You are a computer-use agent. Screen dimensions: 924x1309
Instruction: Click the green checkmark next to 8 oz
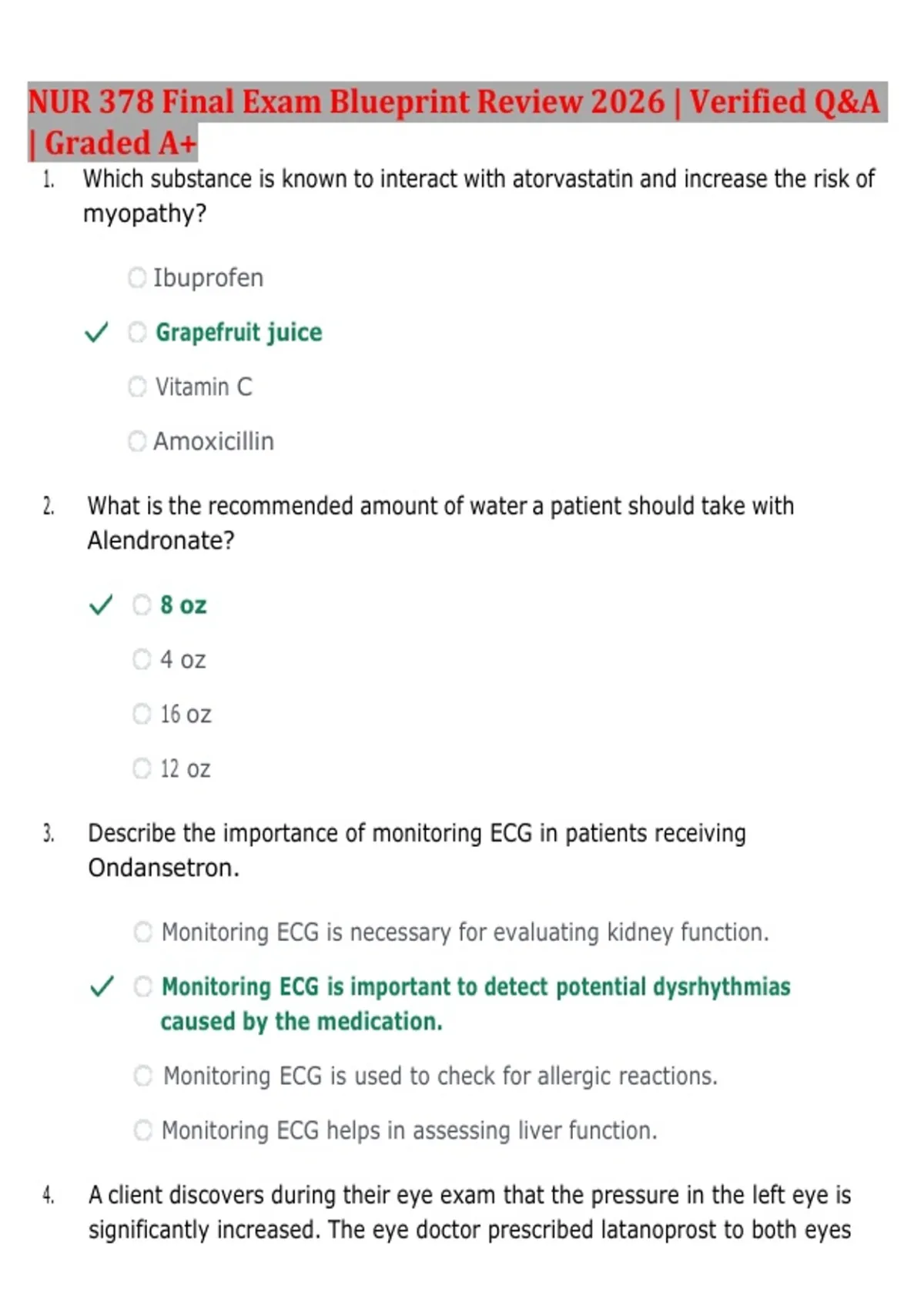coord(101,605)
